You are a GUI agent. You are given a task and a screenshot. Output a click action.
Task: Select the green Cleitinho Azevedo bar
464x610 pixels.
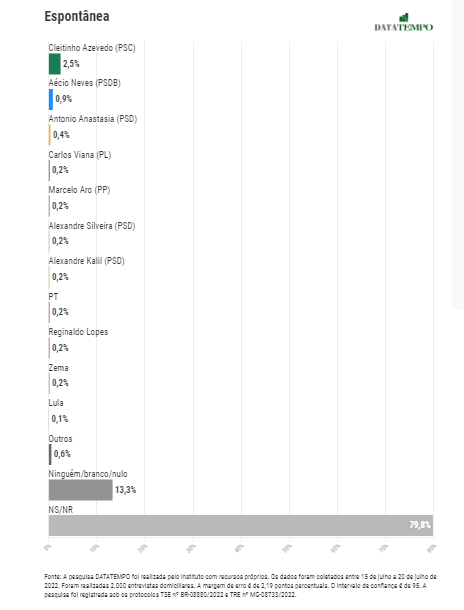pyautogui.click(x=54, y=64)
